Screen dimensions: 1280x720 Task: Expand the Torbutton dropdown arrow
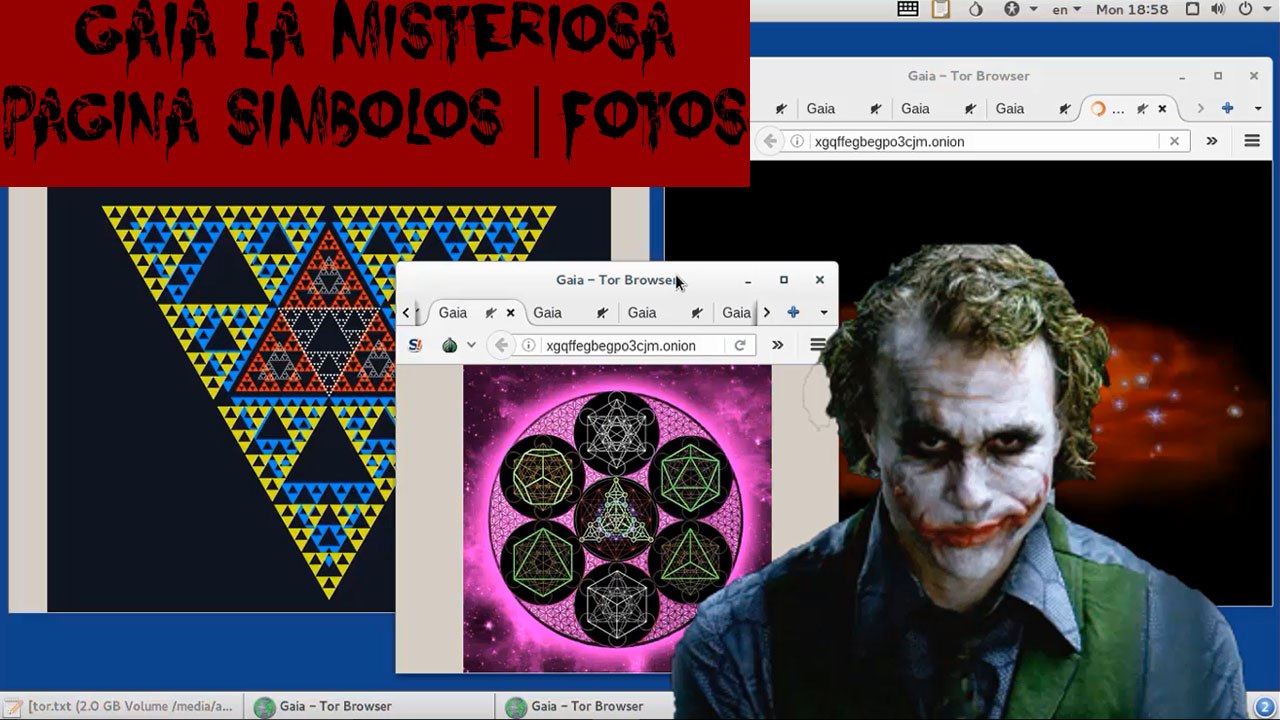(471, 345)
